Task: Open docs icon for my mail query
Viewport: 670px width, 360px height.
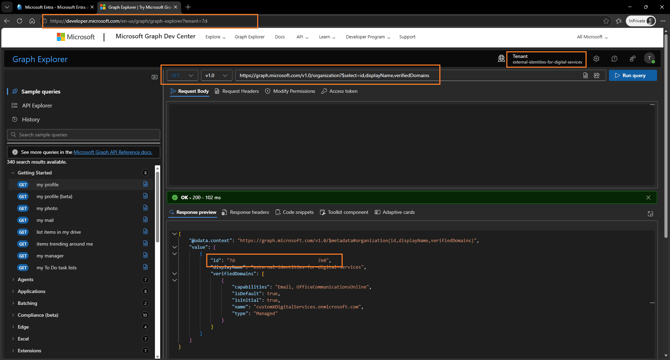Action: pos(145,220)
